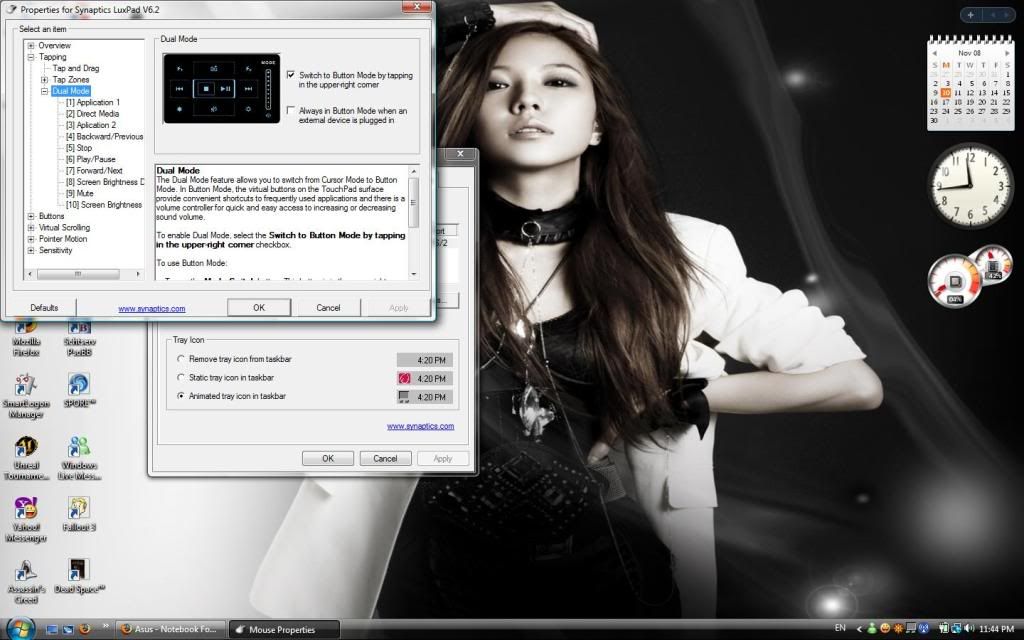1024x640 pixels.
Task: Click the sidebar add gadgets plus button
Action: [970, 14]
